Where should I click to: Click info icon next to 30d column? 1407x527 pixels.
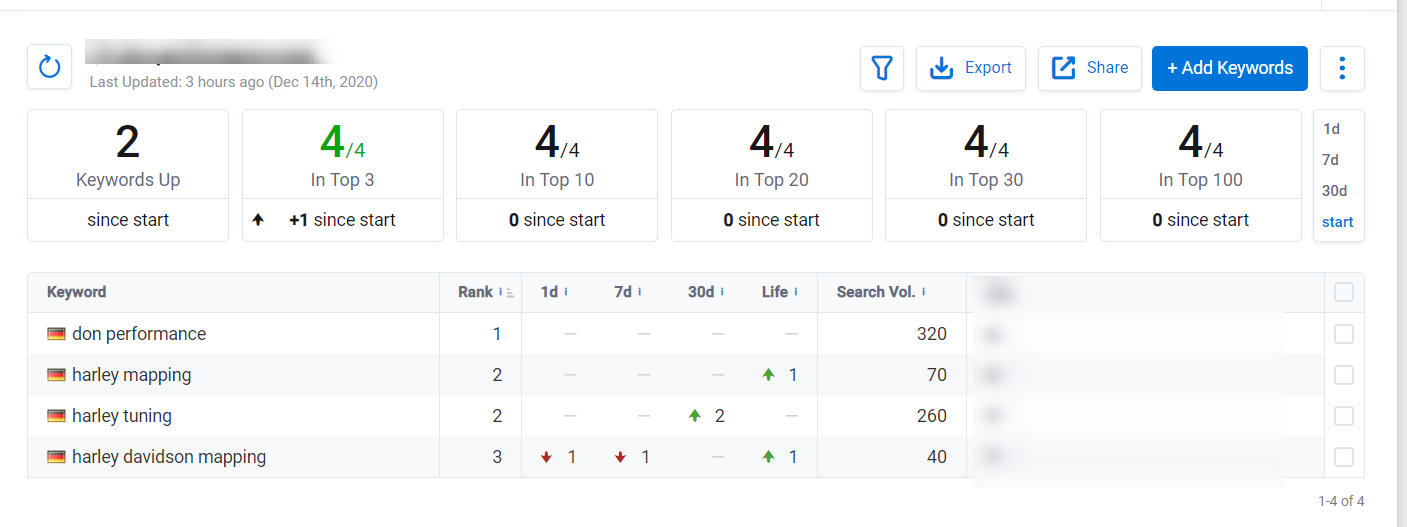[723, 292]
